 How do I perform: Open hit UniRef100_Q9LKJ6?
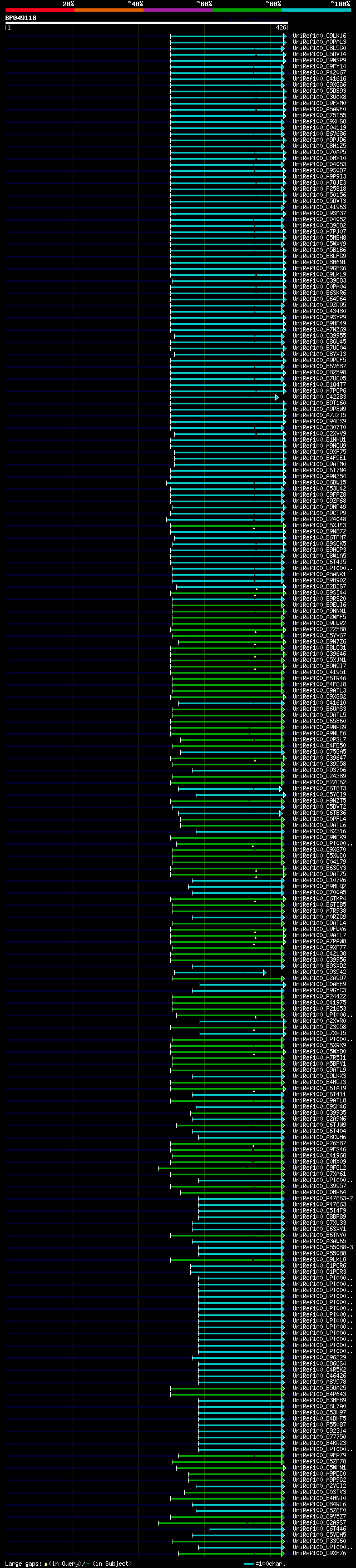[x=319, y=36]
